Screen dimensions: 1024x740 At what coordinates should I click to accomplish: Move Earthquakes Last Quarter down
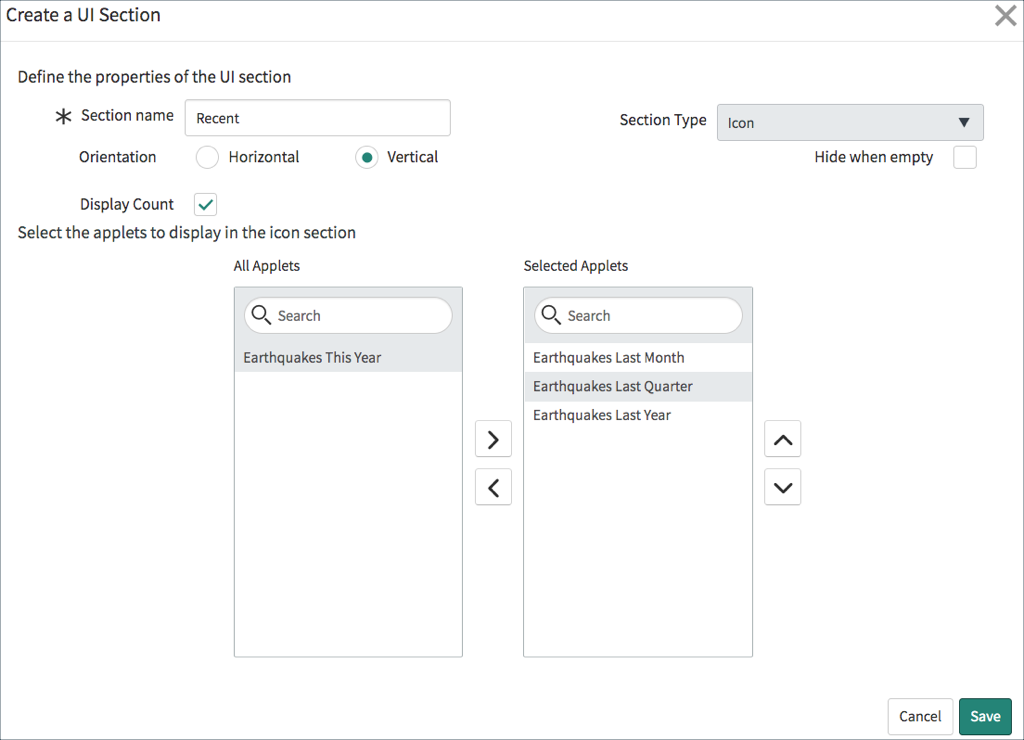tap(782, 487)
